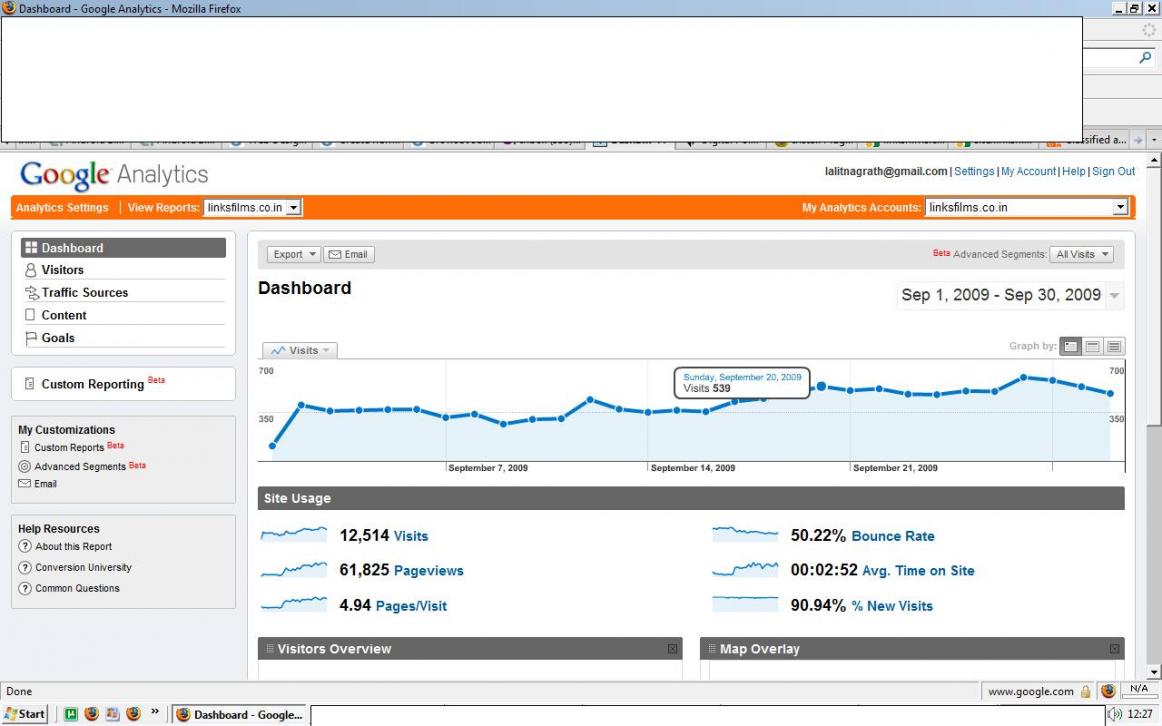
Task: Open Conversion University help link
Action: point(84,567)
